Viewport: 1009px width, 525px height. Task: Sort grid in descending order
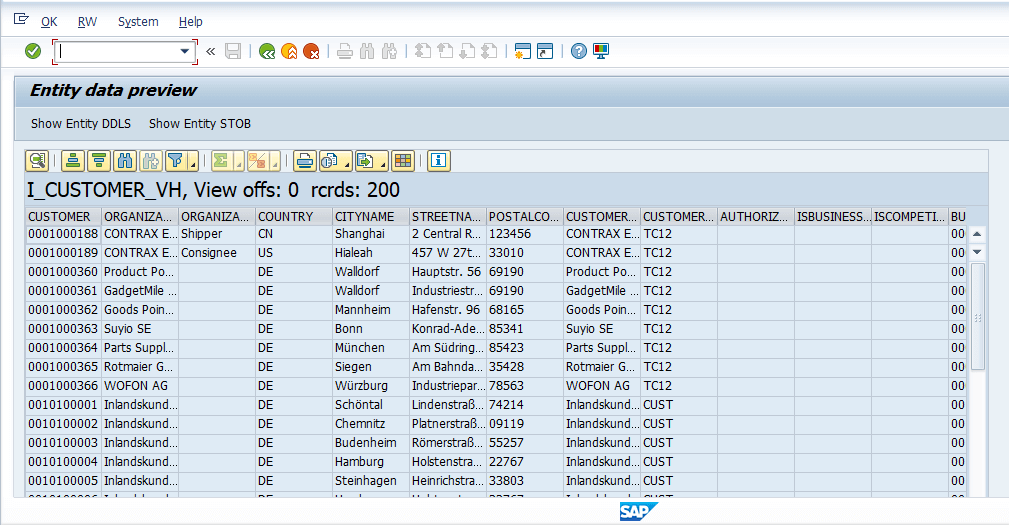[x=99, y=161]
